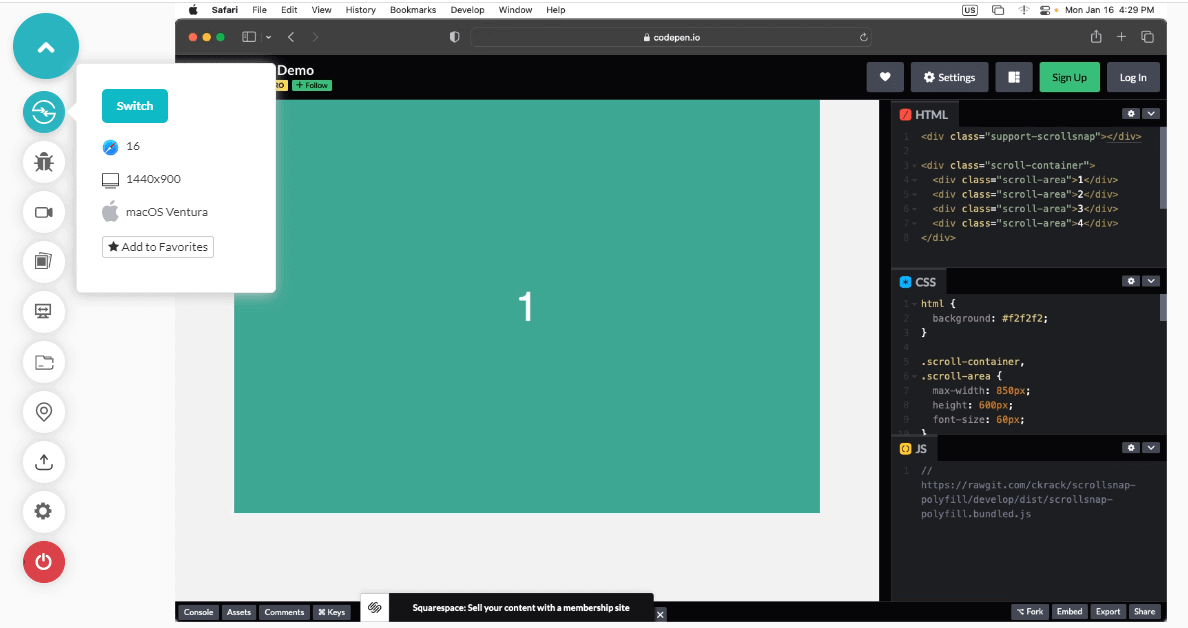Image resolution: width=1188 pixels, height=628 pixels.
Task: Open the Help menu
Action: (555, 10)
